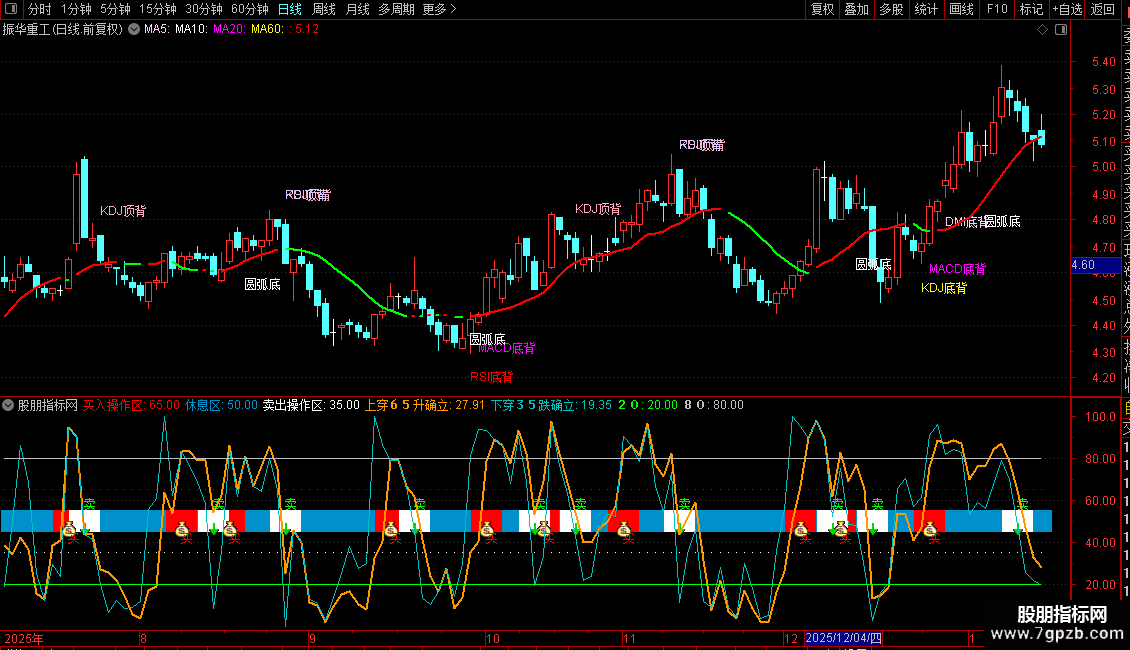Click the 卖出操作区: 35.00 legend
The height and width of the screenshot is (650, 1130).
[x=311, y=405]
